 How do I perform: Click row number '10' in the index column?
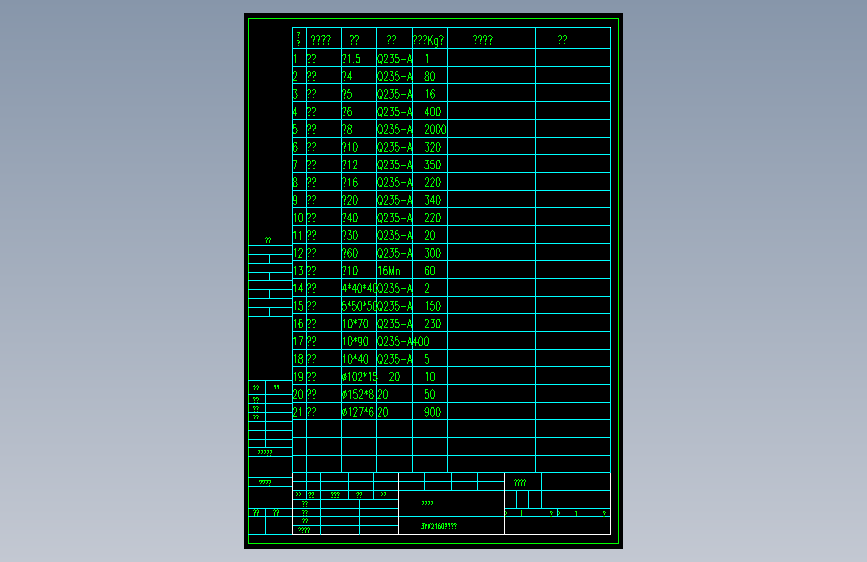pyautogui.click(x=298, y=218)
